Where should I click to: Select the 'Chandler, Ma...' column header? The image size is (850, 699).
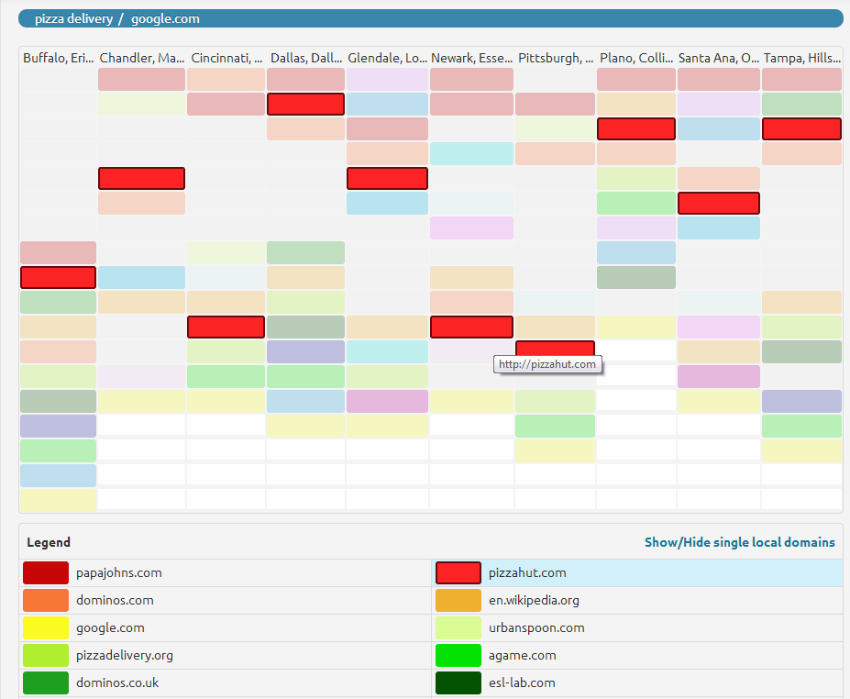[x=141, y=58]
